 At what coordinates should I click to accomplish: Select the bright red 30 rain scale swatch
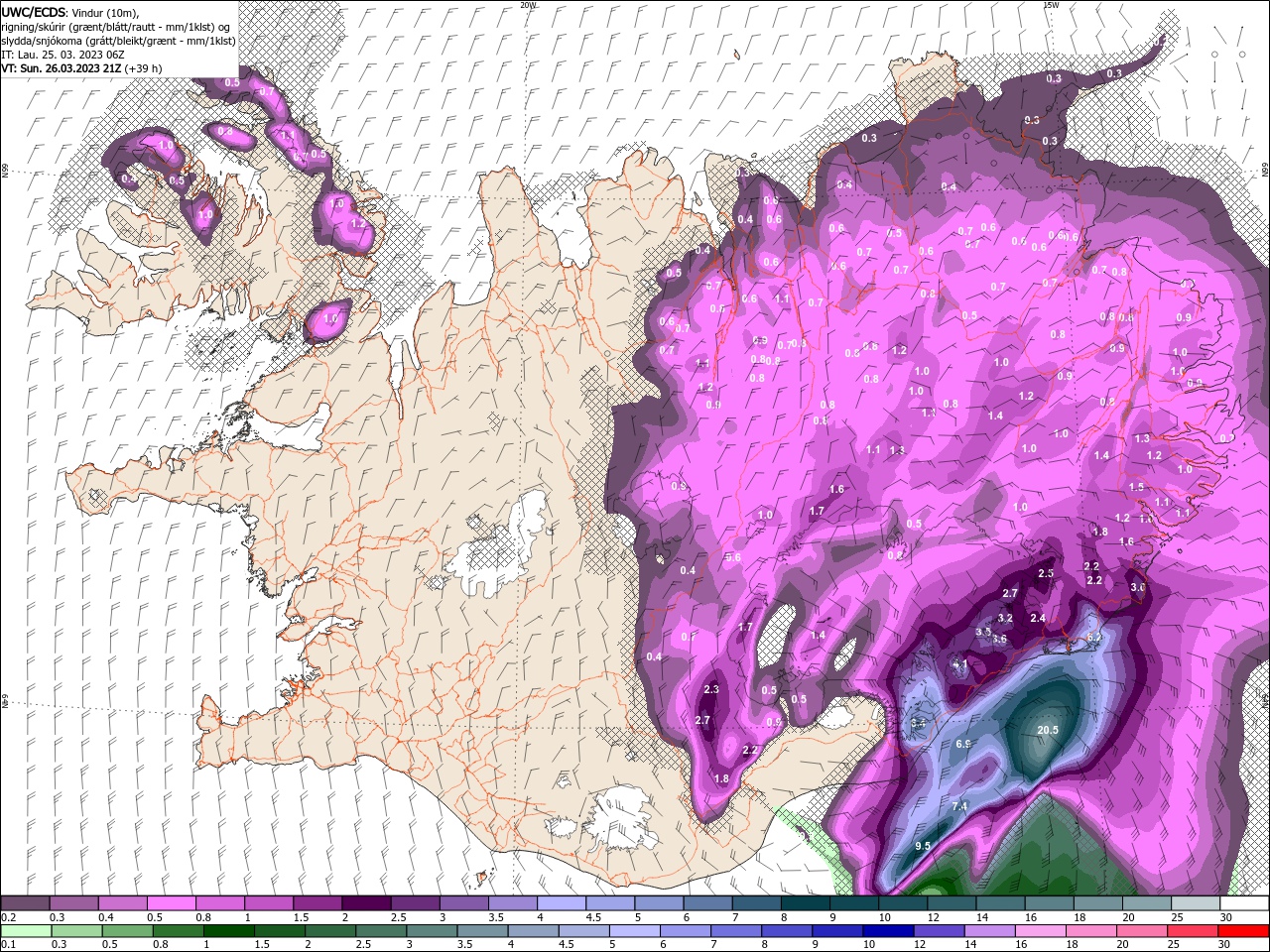click(x=1243, y=931)
